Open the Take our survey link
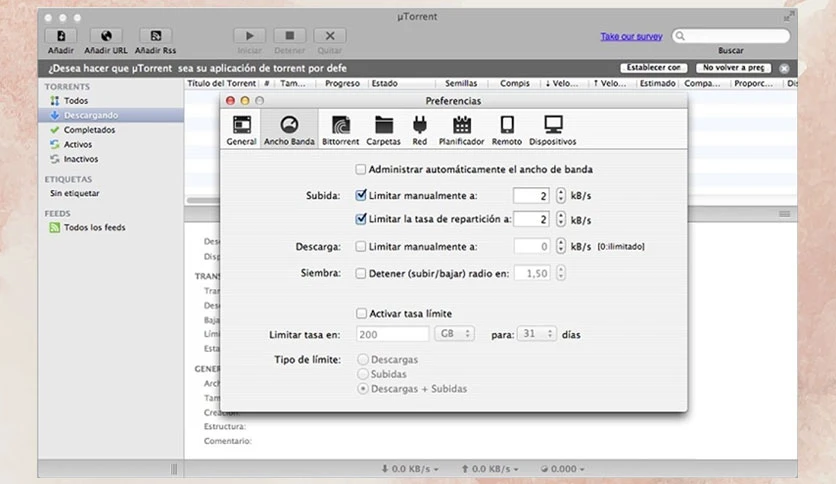 click(x=631, y=36)
